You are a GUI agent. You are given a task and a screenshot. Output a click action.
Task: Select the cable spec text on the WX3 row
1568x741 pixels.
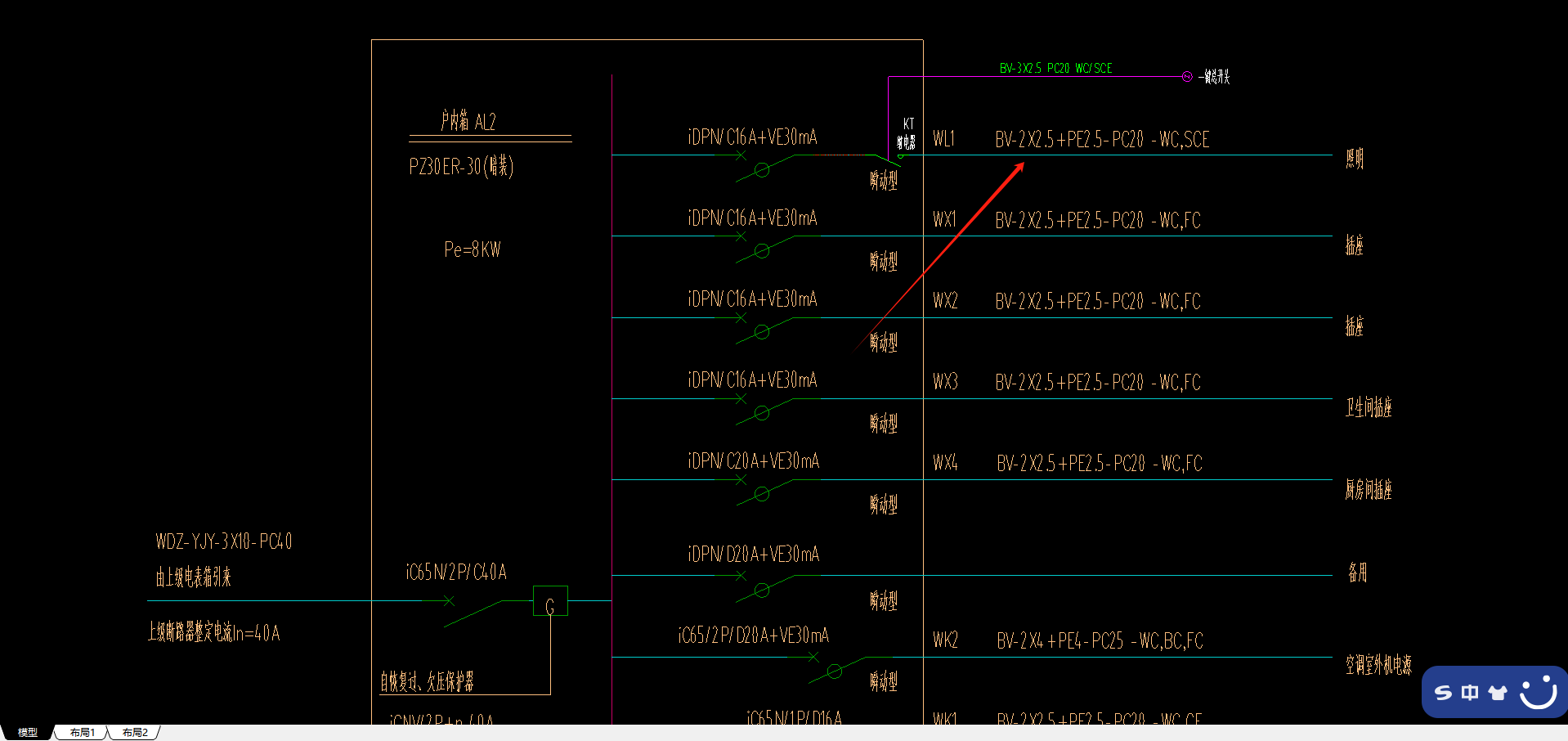point(1098,383)
